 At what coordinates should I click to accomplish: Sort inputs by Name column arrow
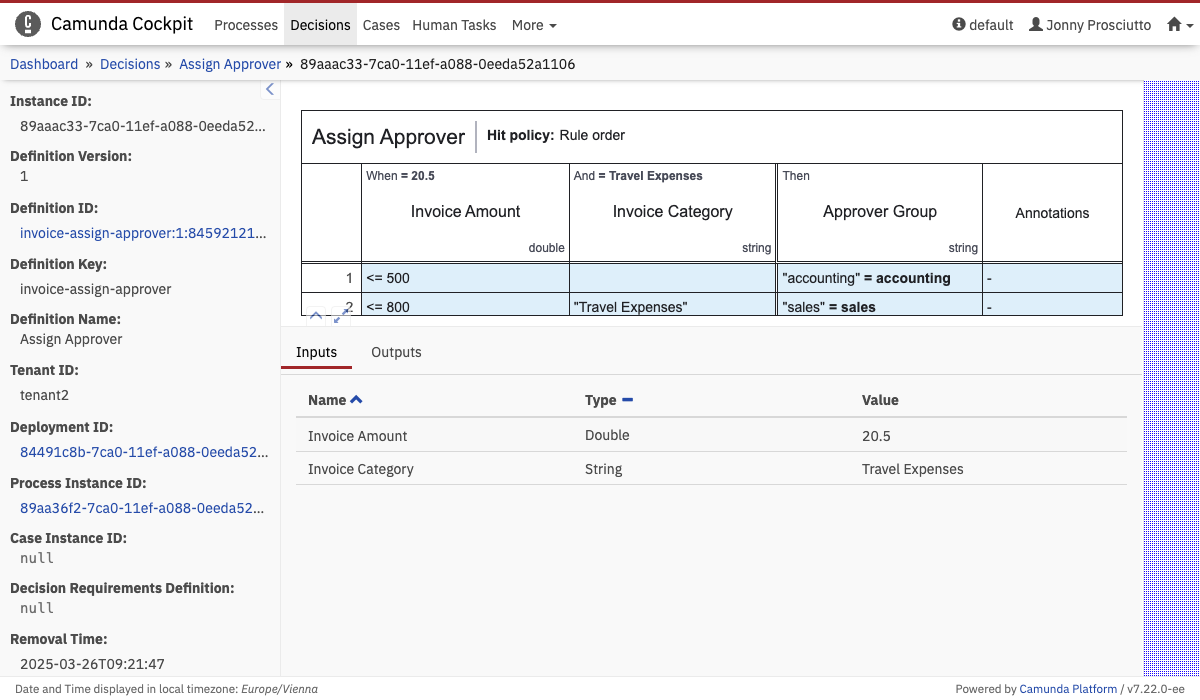point(357,400)
